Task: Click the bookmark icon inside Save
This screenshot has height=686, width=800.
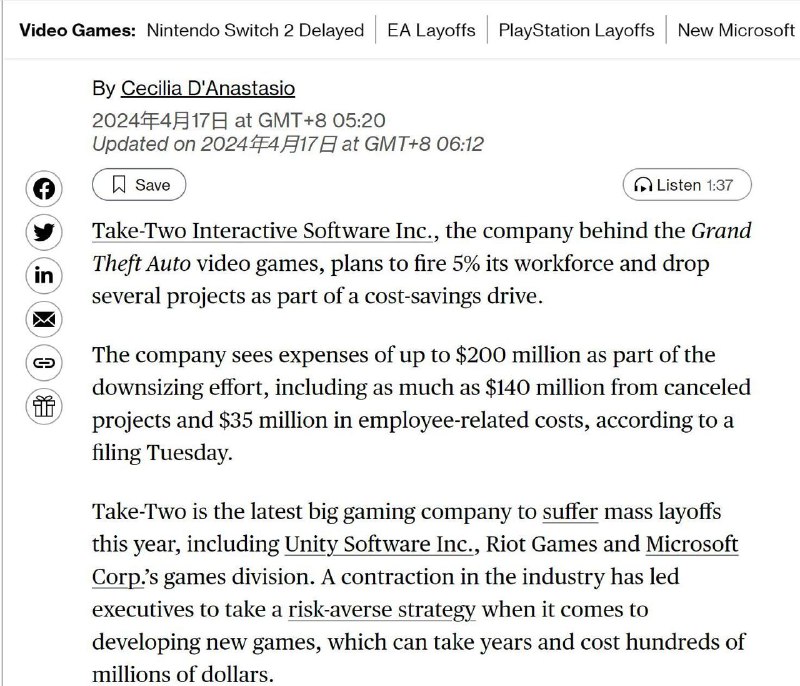Action: click(118, 185)
